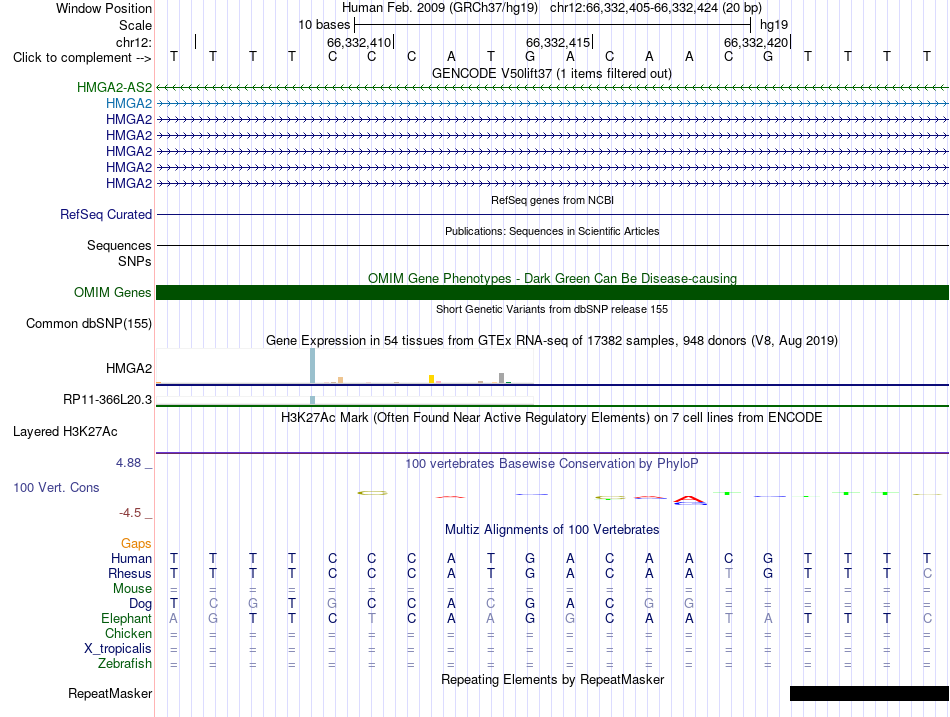Viewport: 950px width, 717px height.
Task: Click the 100 Vert. Cons label
Action: coord(56,488)
